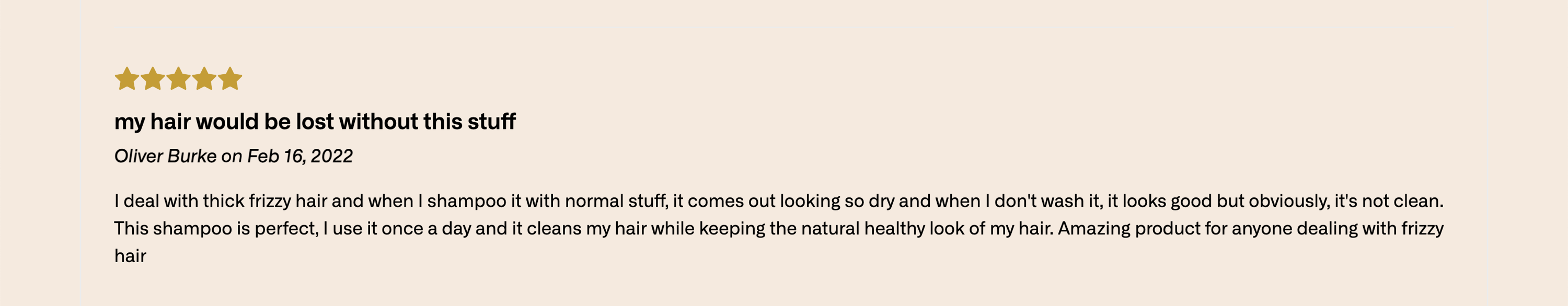Click the phrase "natural healthy look"
Image resolution: width=1568 pixels, height=306 pixels.
click(x=882, y=229)
